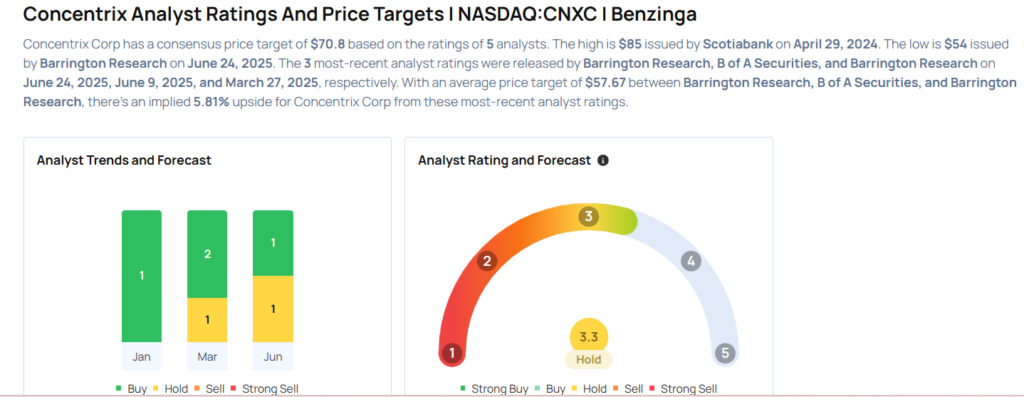Select the Mar label under the bar chart
The image size is (1024, 397).
pos(207,357)
